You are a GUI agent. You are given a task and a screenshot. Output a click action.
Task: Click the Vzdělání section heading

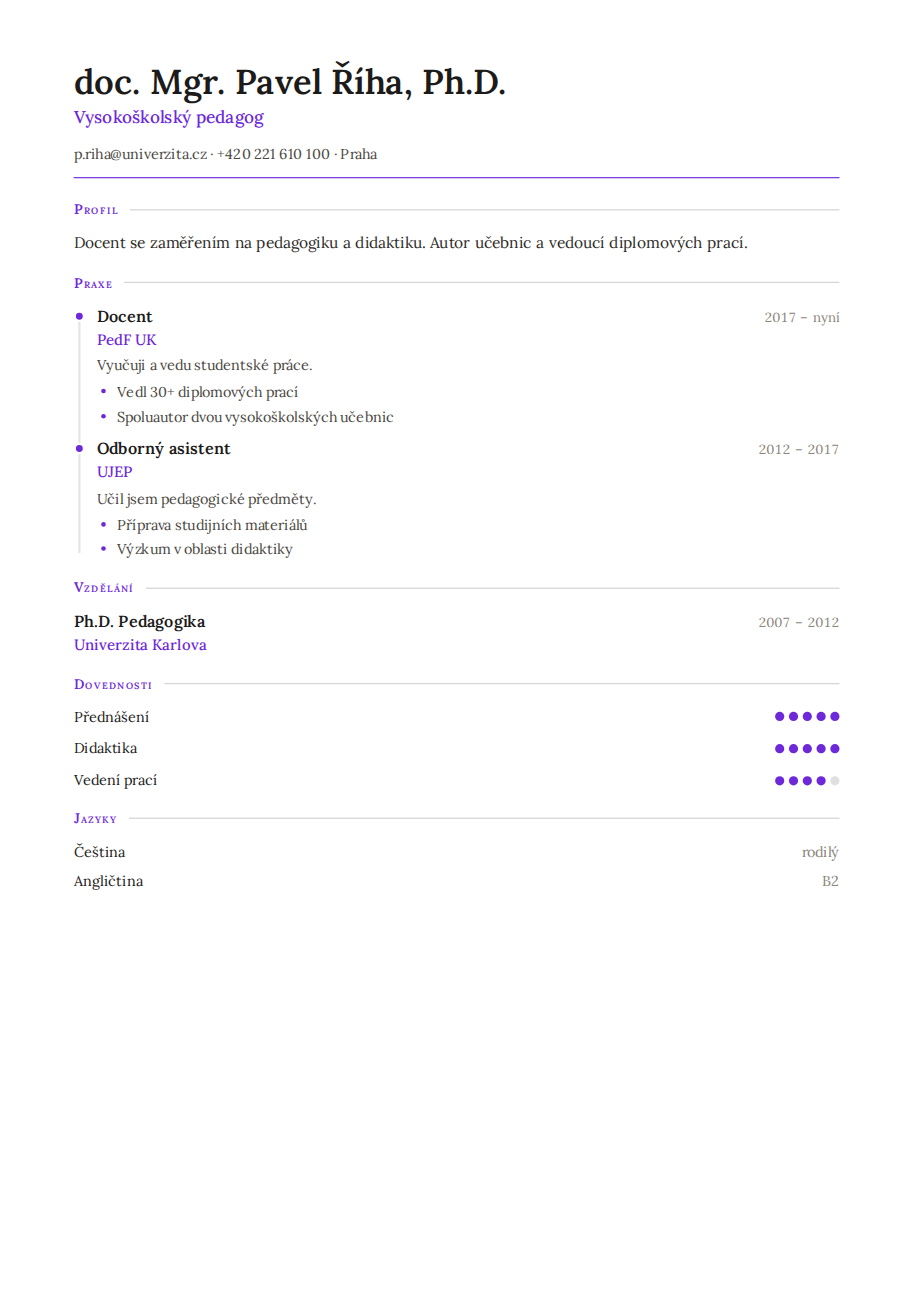[x=103, y=588]
